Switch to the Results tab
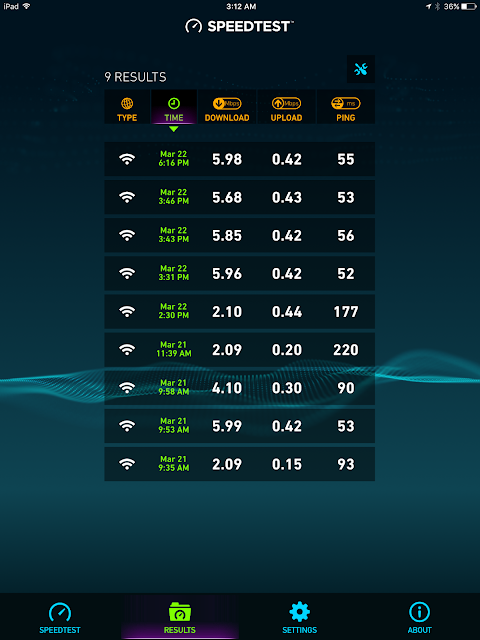Viewport: 480px width, 640px height. coord(180,618)
